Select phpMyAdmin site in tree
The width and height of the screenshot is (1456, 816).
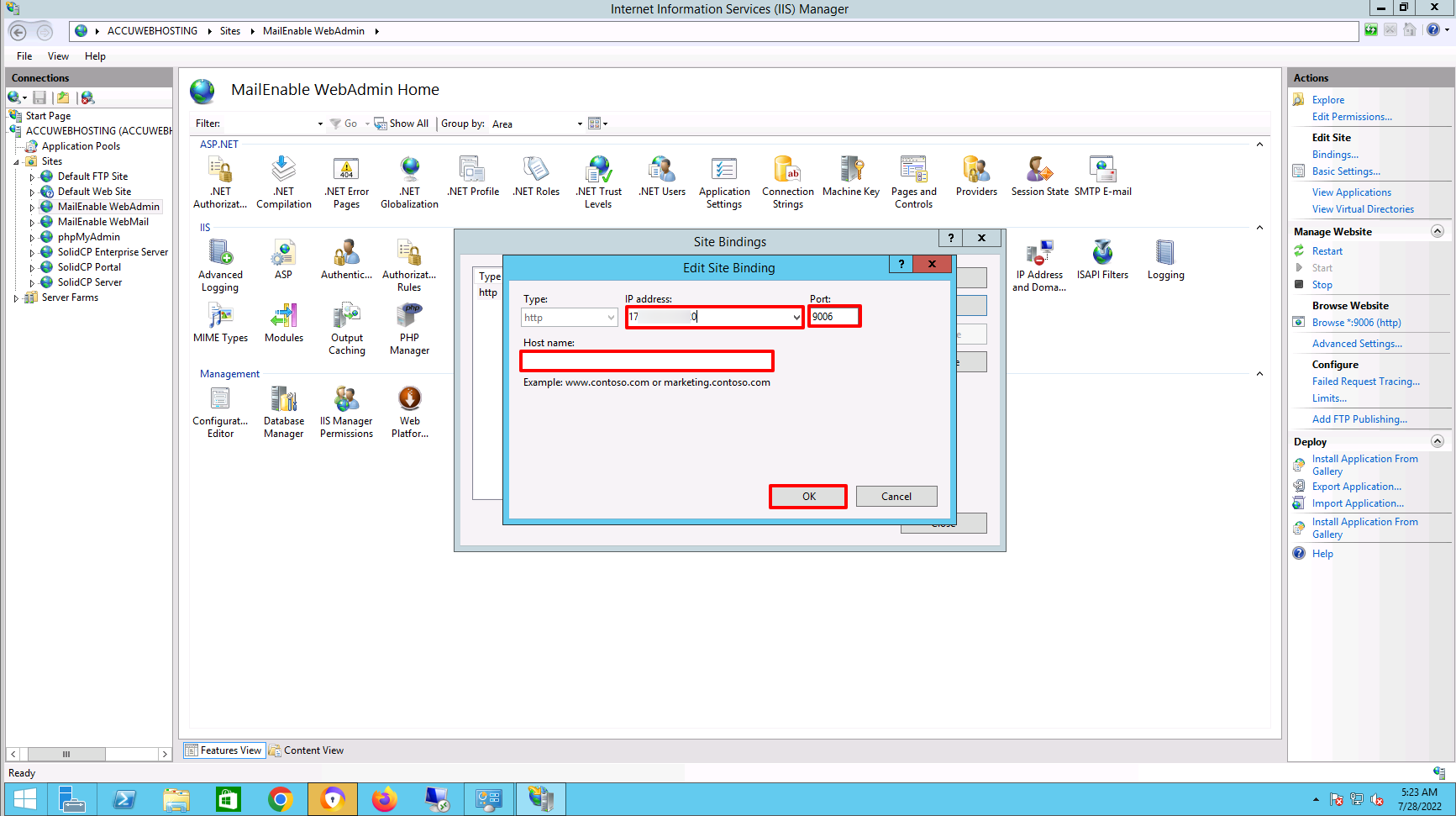88,237
